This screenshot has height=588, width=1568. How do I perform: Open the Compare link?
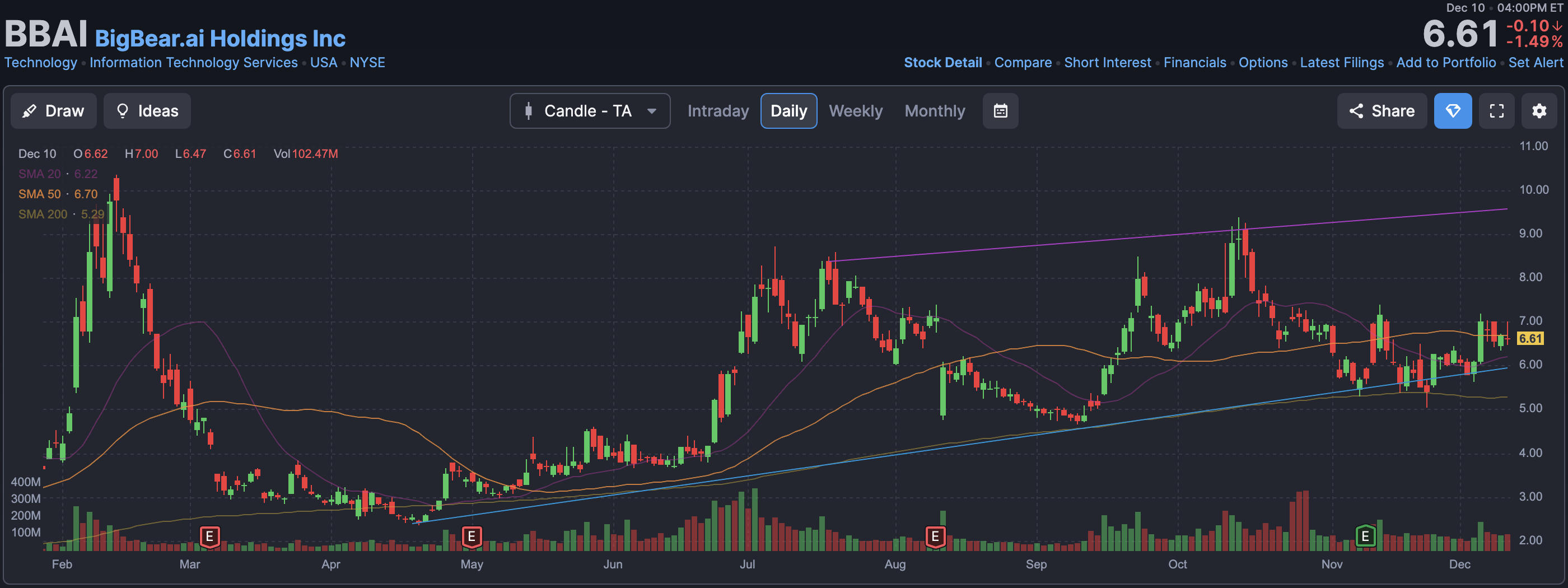[1023, 63]
